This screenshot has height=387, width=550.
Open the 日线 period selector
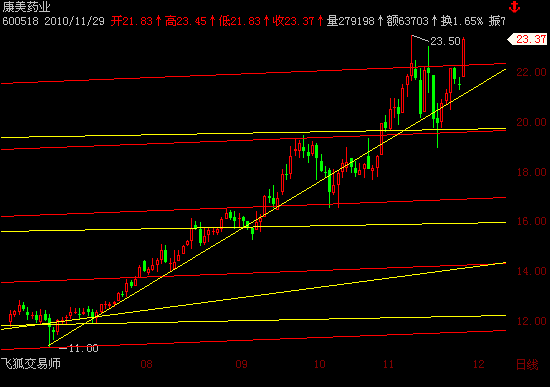[527, 365]
